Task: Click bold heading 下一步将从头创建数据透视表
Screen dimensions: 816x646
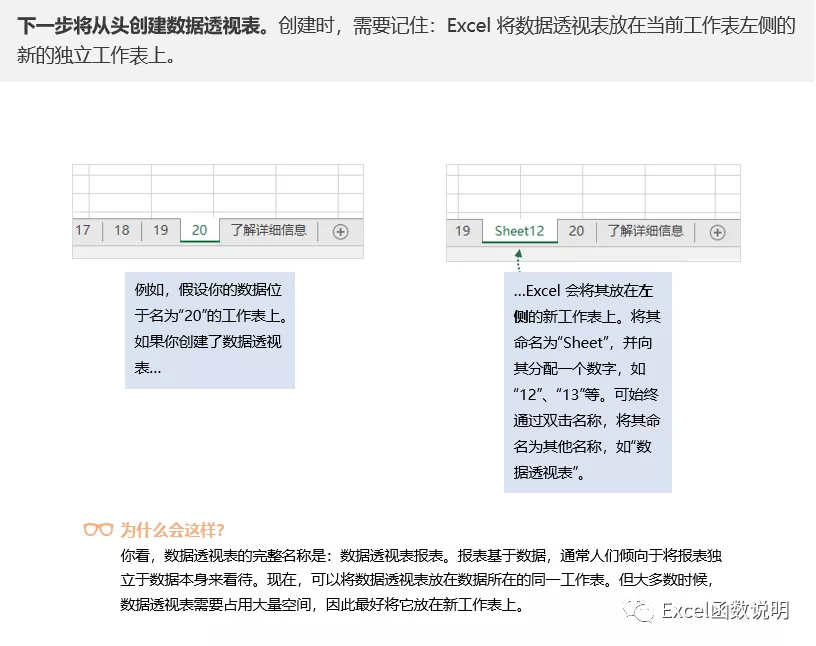Action: (x=143, y=26)
